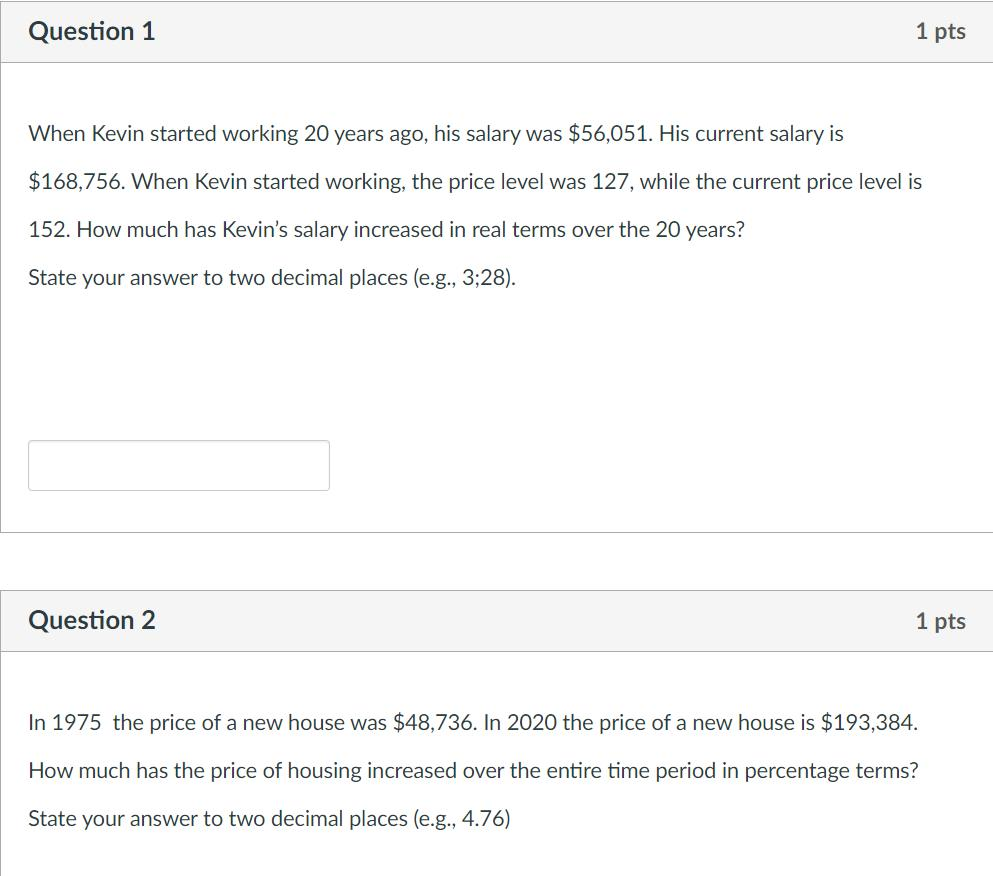Click the current price level 152
Image resolution: width=993 pixels, height=876 pixels.
click(45, 229)
